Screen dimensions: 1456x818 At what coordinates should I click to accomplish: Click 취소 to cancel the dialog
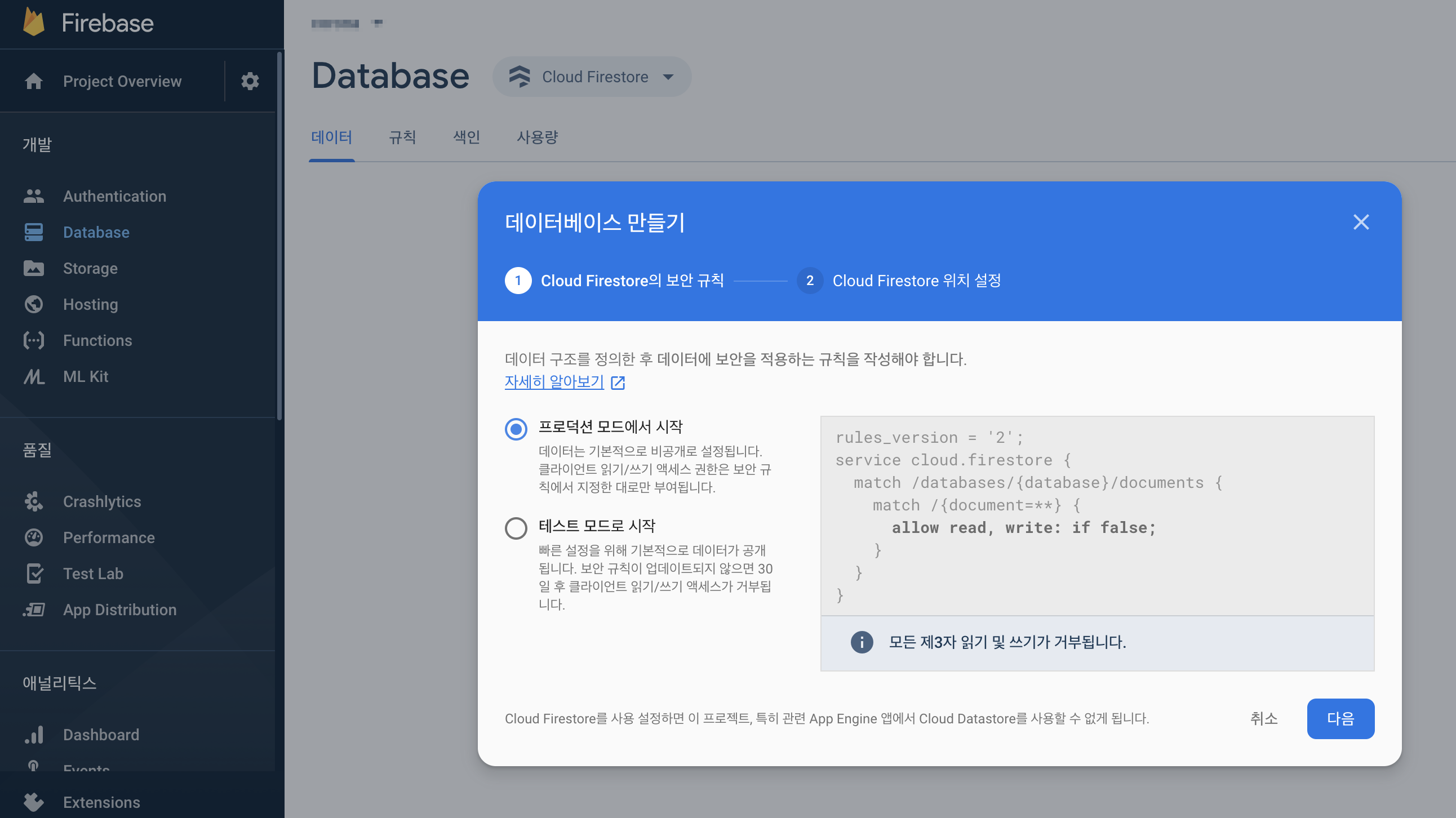[1263, 719]
